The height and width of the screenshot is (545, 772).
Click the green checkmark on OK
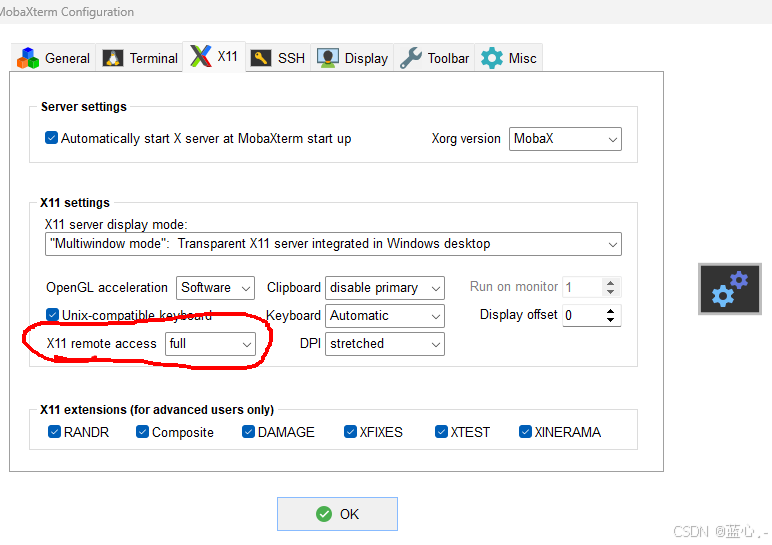pyautogui.click(x=324, y=514)
